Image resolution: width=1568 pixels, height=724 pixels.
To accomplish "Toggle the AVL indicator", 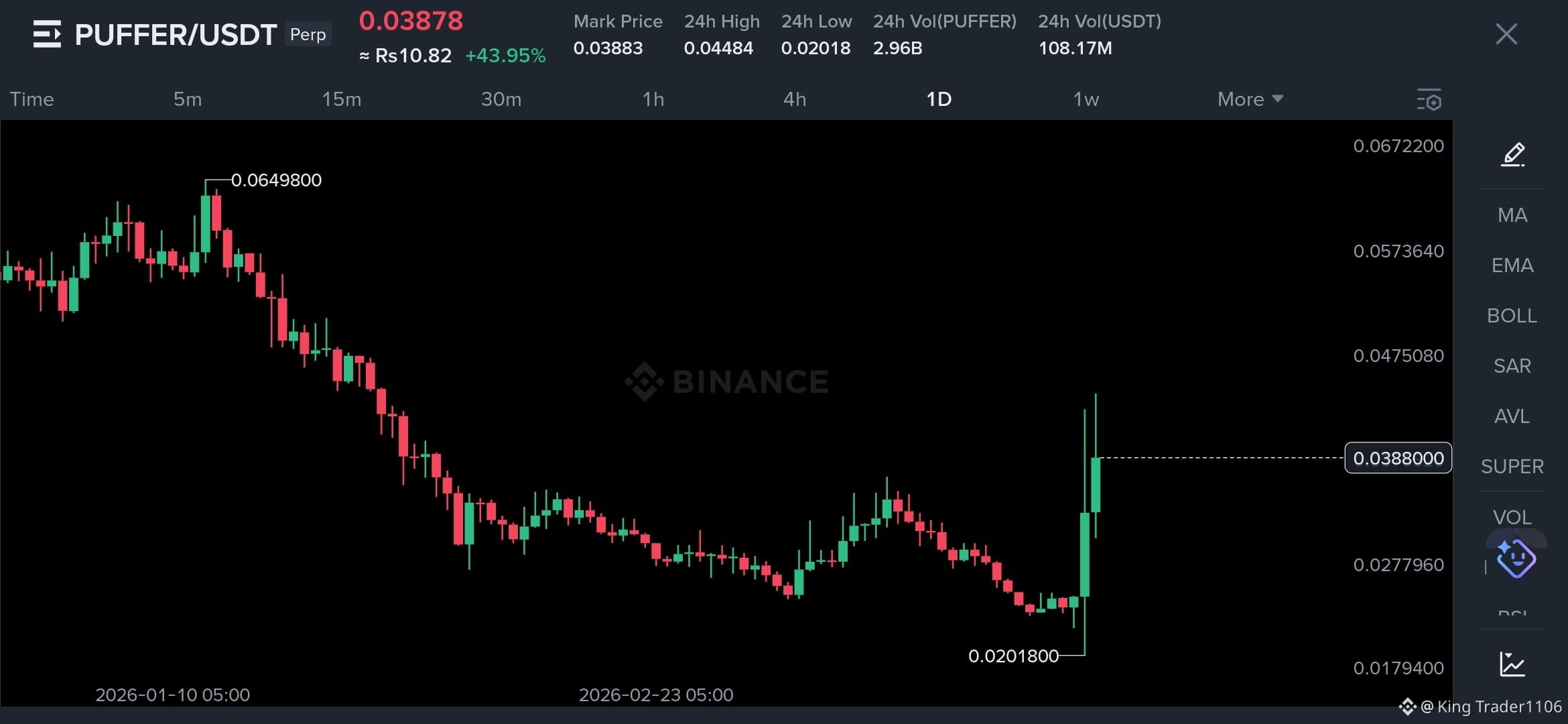I will (1512, 416).
